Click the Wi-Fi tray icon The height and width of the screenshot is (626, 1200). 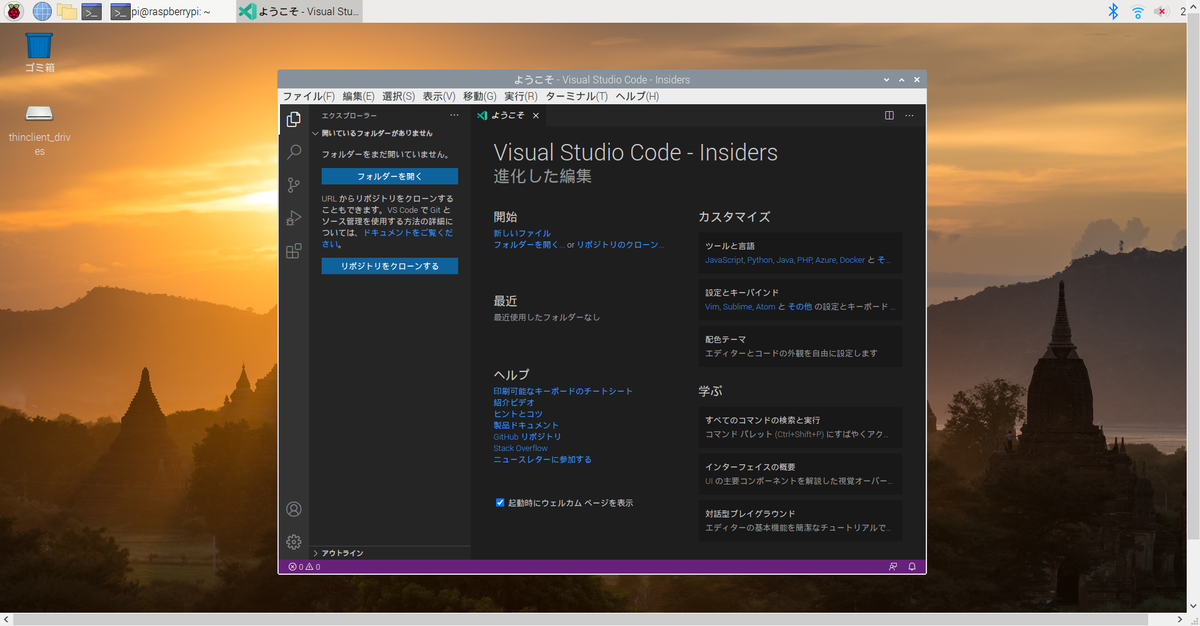point(1137,11)
